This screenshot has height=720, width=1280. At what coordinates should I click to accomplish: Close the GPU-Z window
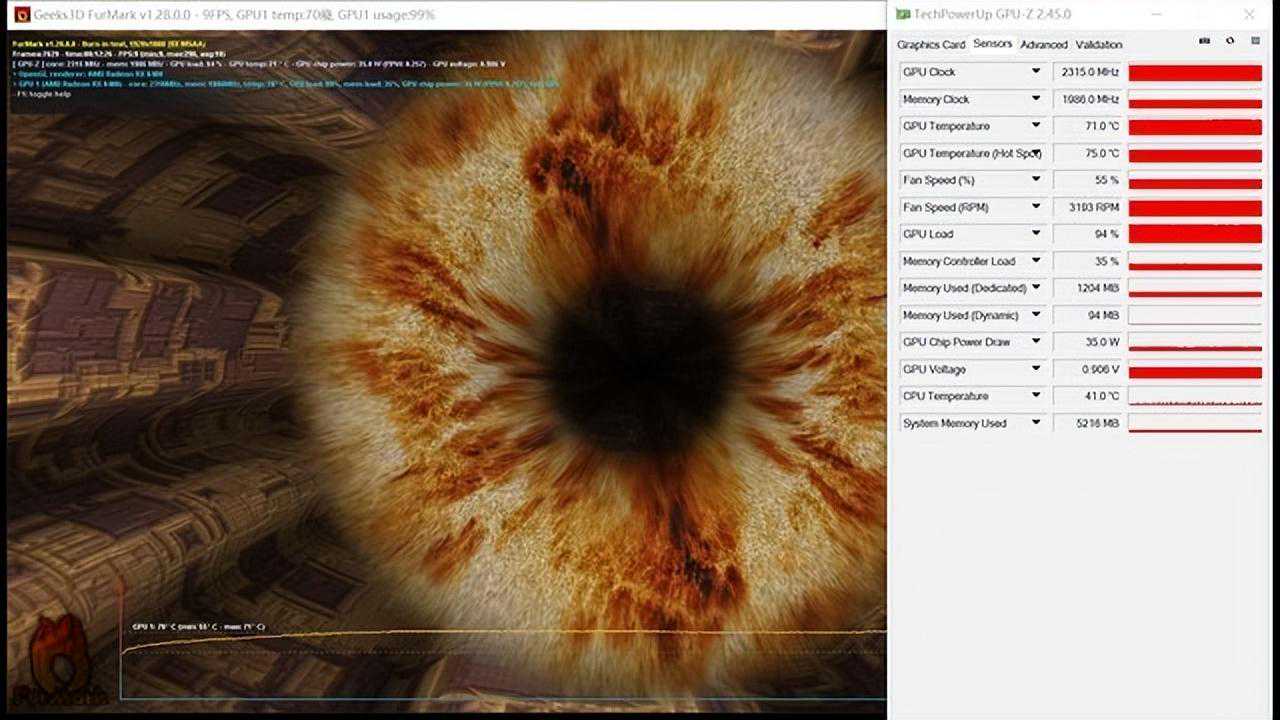coord(1249,14)
